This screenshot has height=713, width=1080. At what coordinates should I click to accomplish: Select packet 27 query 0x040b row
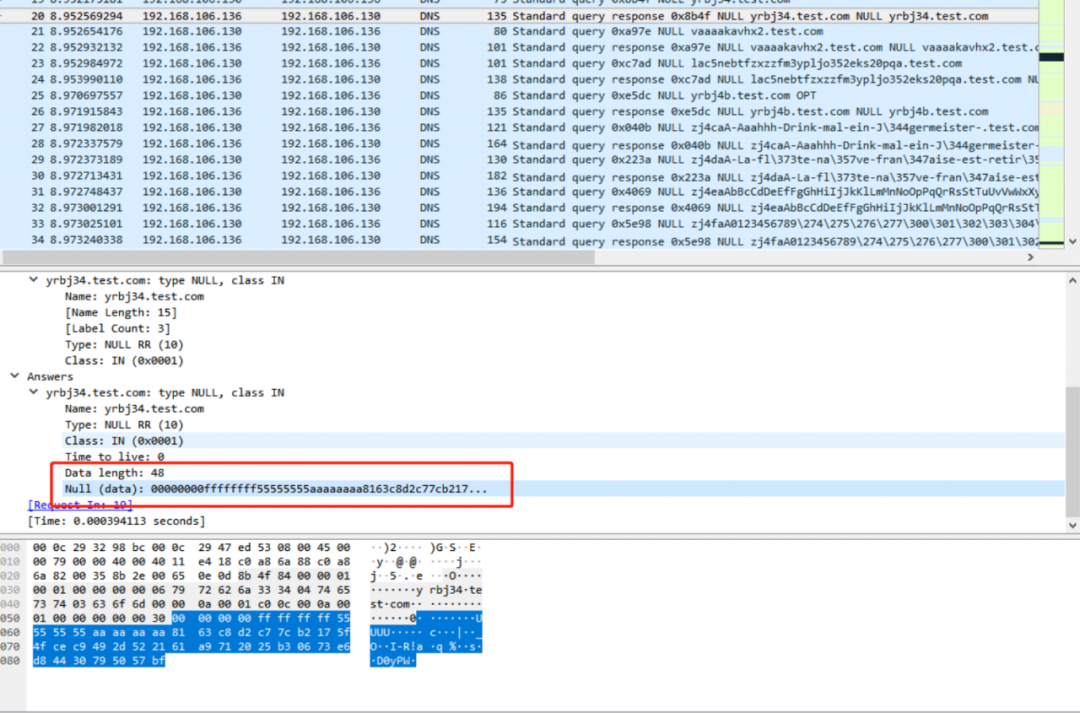click(x=519, y=127)
